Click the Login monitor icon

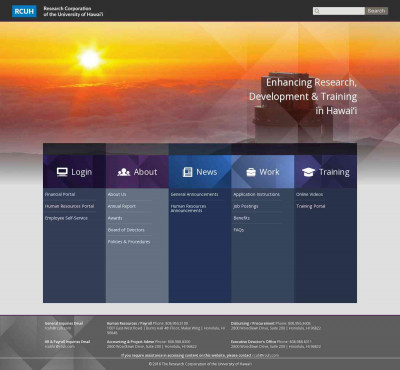click(x=62, y=172)
